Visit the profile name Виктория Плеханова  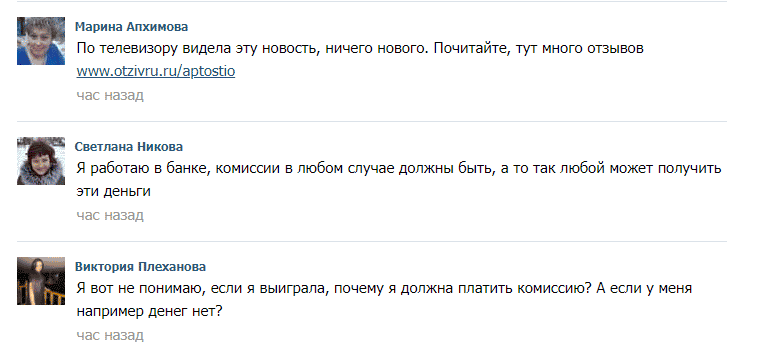[140, 267]
